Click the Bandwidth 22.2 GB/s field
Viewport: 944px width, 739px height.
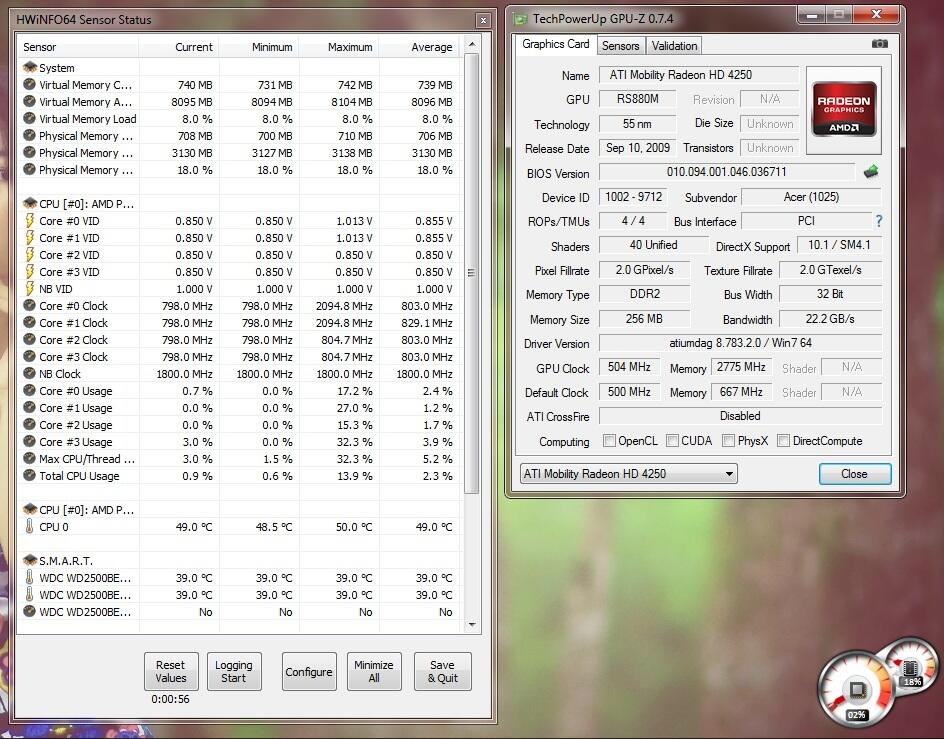(830, 319)
